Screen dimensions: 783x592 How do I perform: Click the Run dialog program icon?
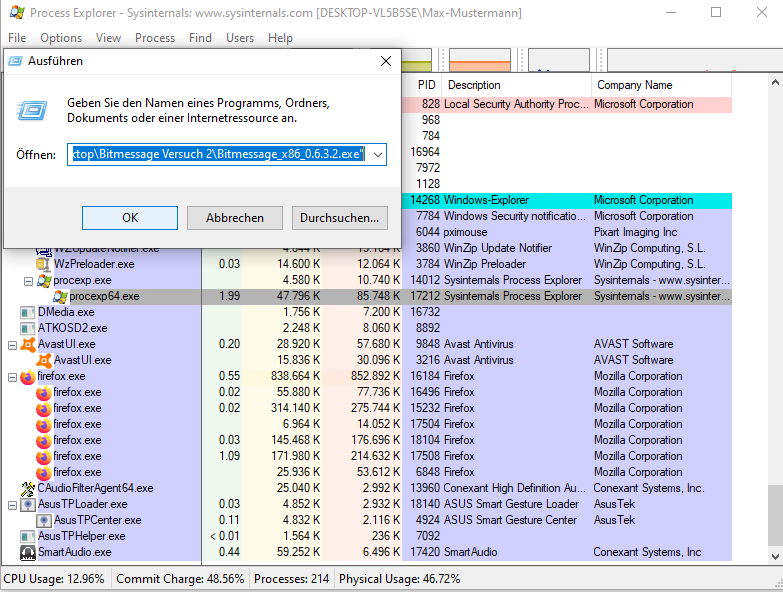click(32, 111)
